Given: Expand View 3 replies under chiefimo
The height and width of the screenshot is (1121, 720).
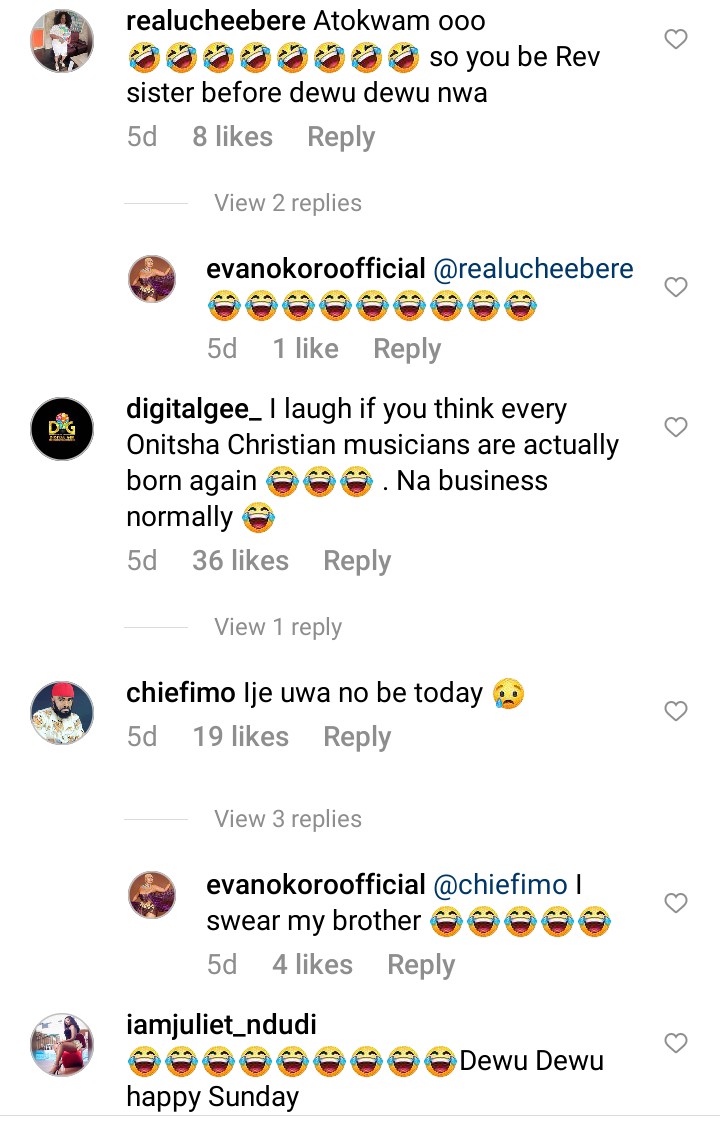Looking at the screenshot, I should tap(288, 819).
